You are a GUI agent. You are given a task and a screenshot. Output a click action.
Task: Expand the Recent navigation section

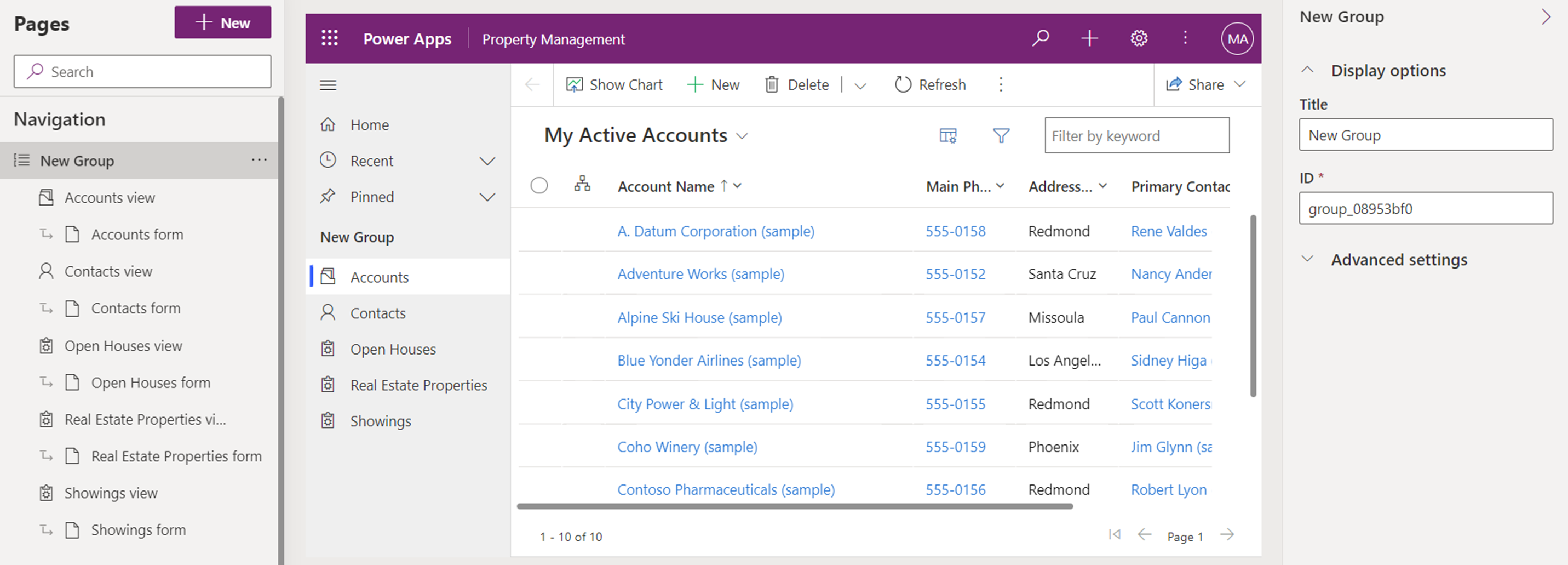click(x=487, y=161)
